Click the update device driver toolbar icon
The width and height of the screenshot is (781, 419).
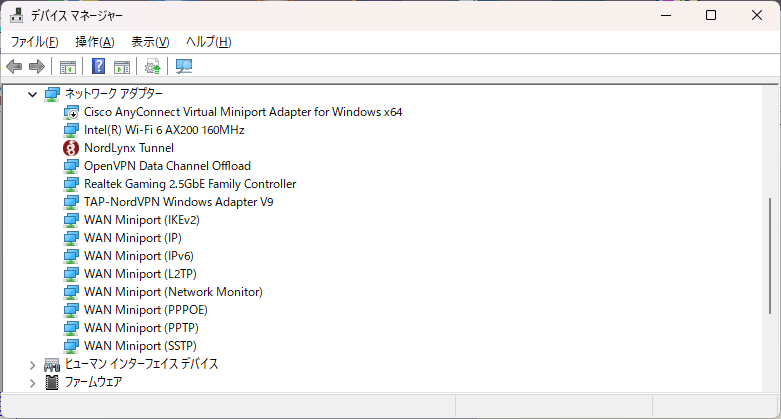point(152,67)
